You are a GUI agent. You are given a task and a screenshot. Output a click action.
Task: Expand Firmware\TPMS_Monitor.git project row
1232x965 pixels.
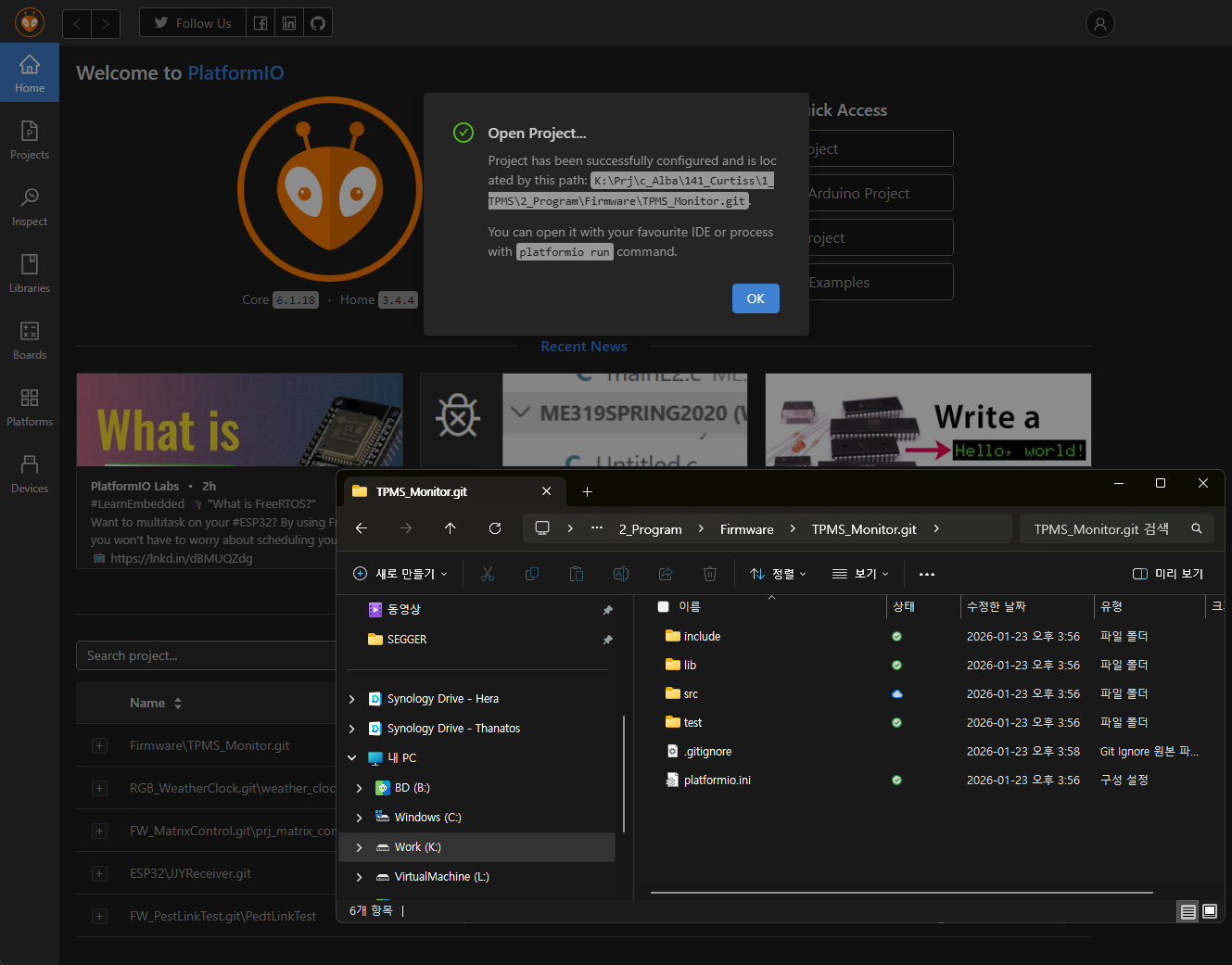point(99,746)
